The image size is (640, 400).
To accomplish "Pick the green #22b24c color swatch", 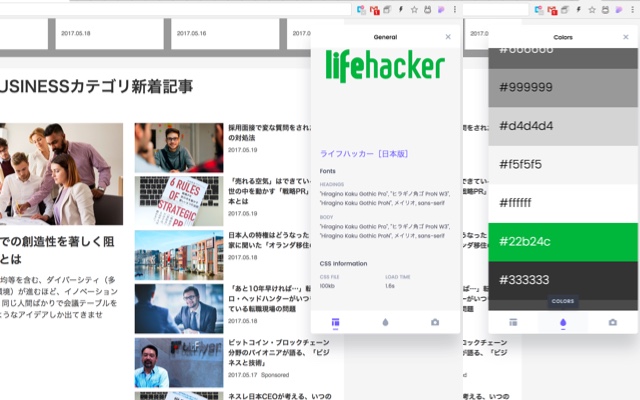I will tap(563, 242).
